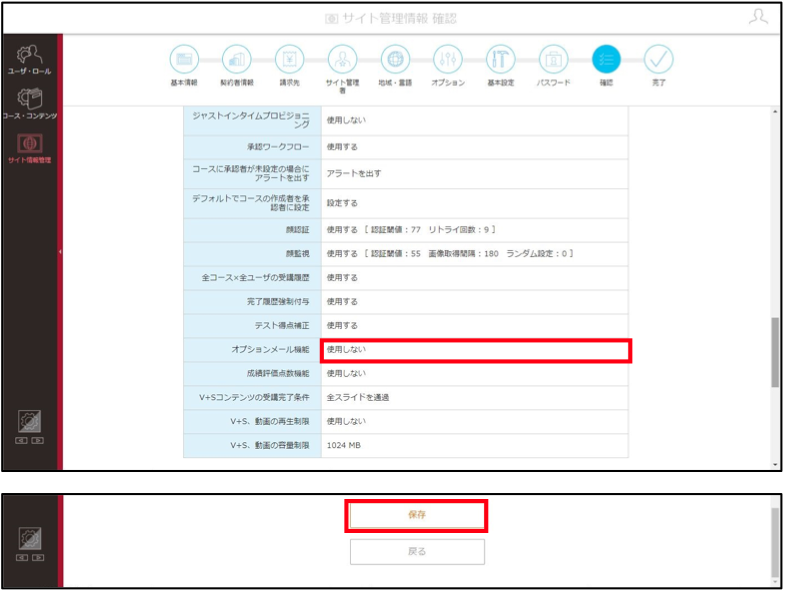Click the 設定する value cell
Image resolution: width=785 pixels, height=592 pixels.
(475, 203)
